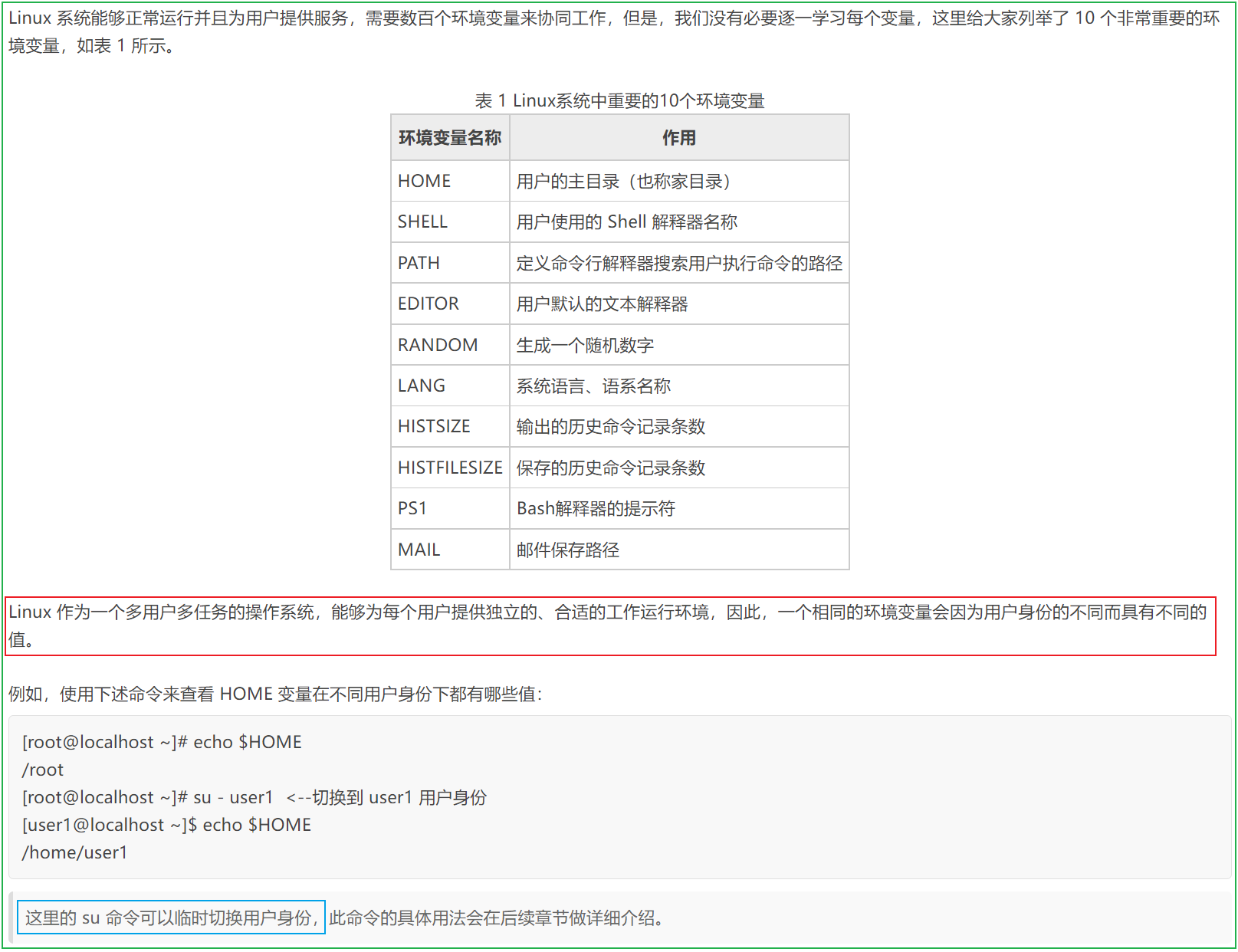The width and height of the screenshot is (1238, 952).
Task: Click the sentence 例如，使用下述命令来查看 HOME 变量
Action: tap(275, 694)
